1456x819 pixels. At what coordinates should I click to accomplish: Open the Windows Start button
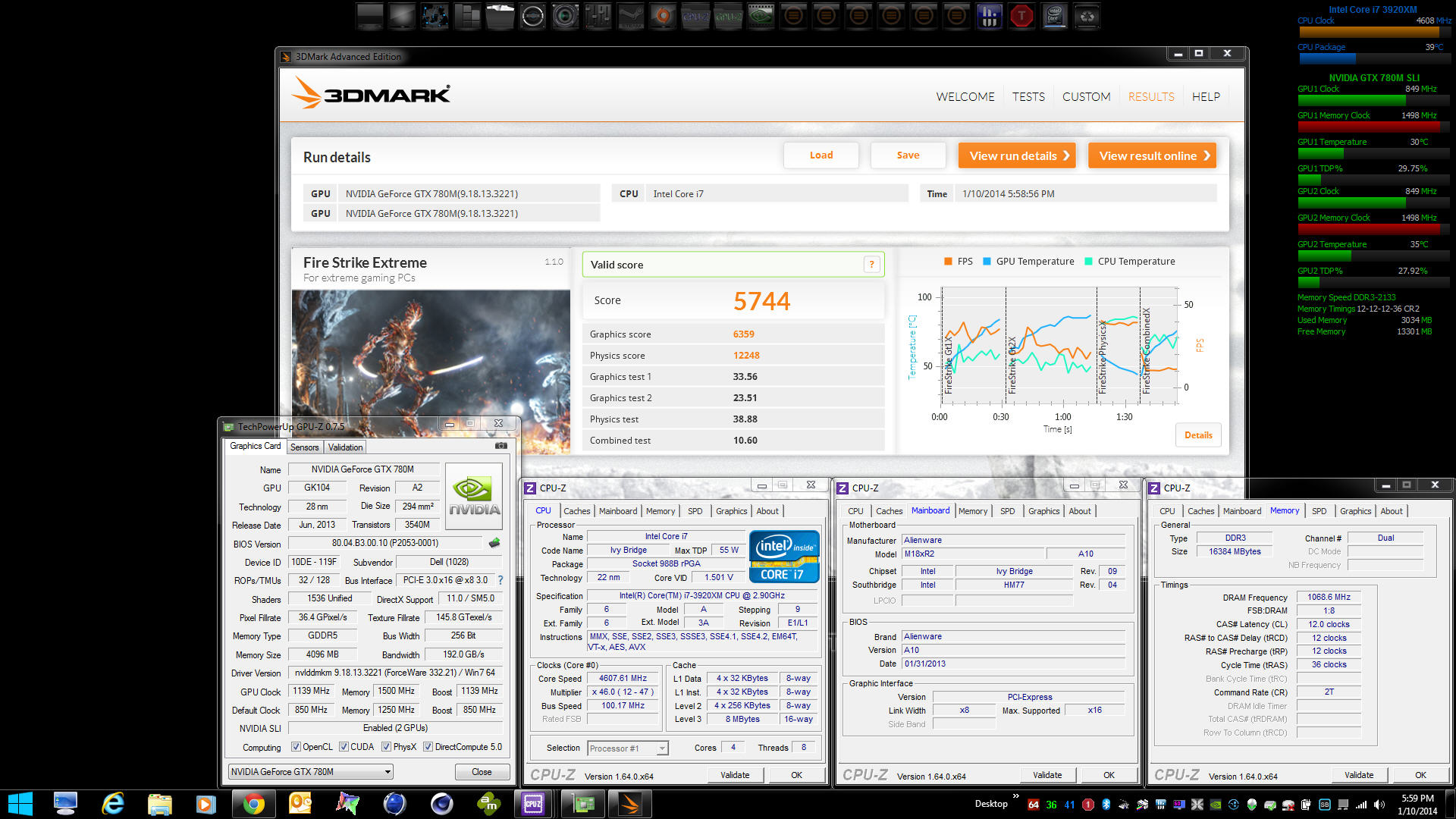(x=20, y=804)
